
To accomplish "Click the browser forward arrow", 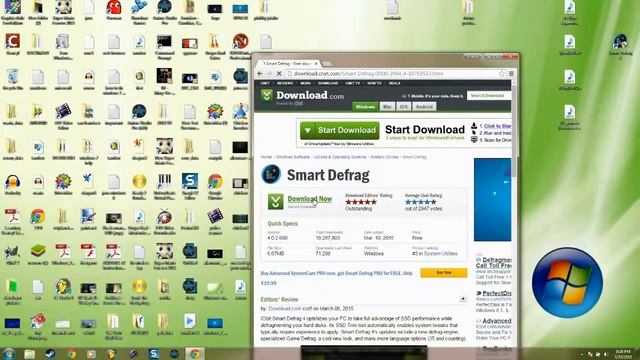I will pos(269,73).
